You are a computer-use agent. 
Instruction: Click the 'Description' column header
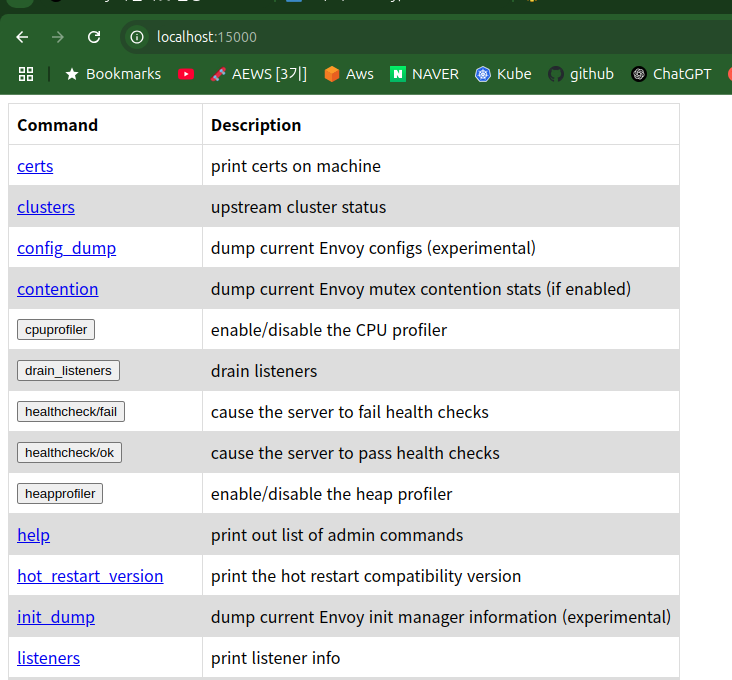click(x=256, y=125)
